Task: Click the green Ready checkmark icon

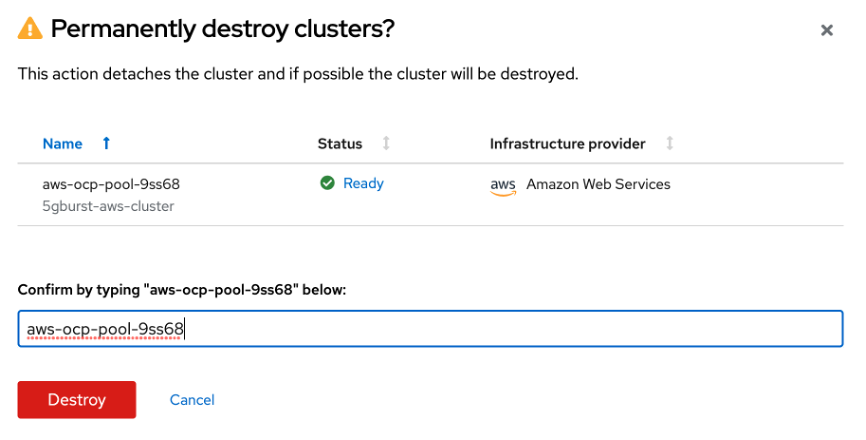Action: (326, 184)
